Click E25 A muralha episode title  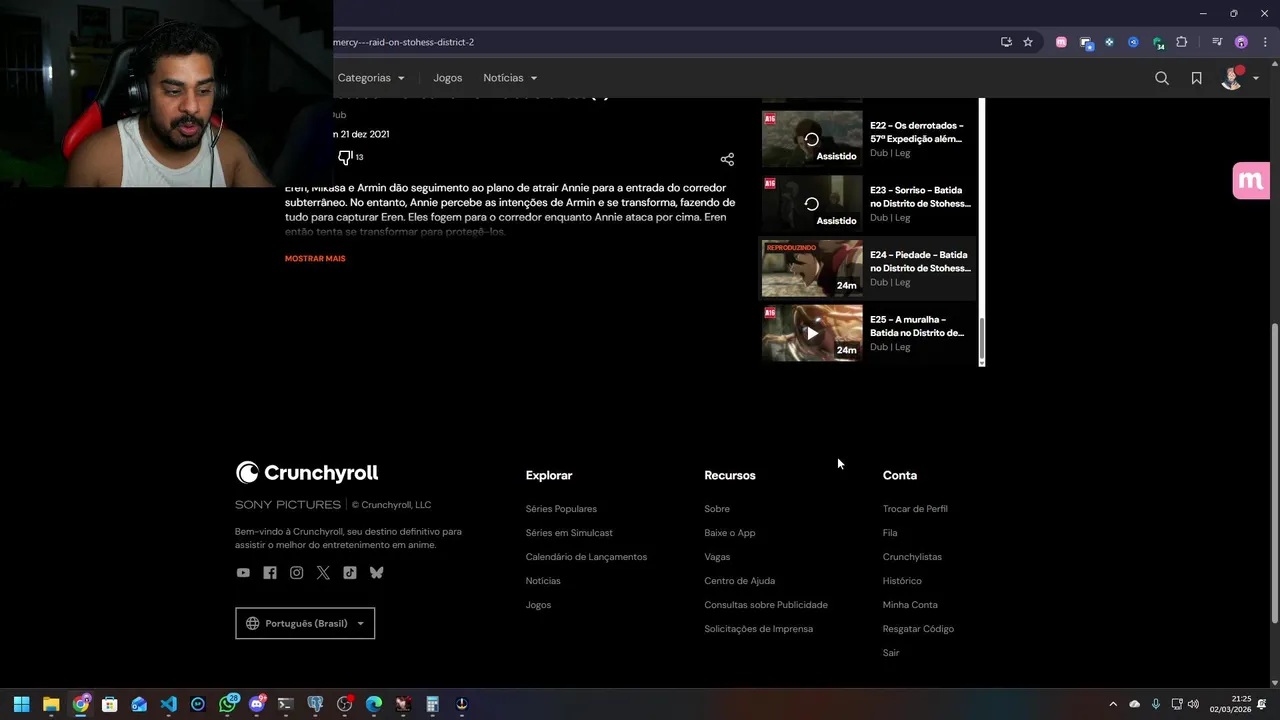(918, 326)
